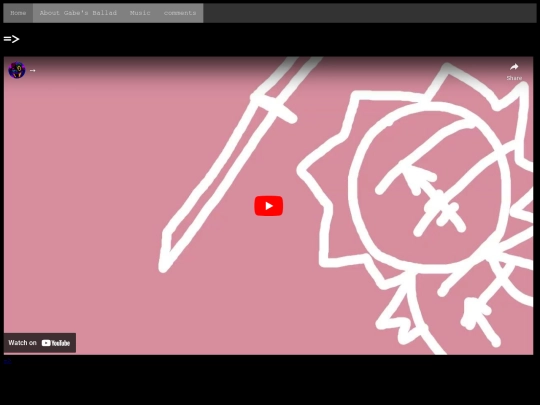Image resolution: width=540 pixels, height=405 pixels.
Task: Open the comments page
Action: coord(180,13)
